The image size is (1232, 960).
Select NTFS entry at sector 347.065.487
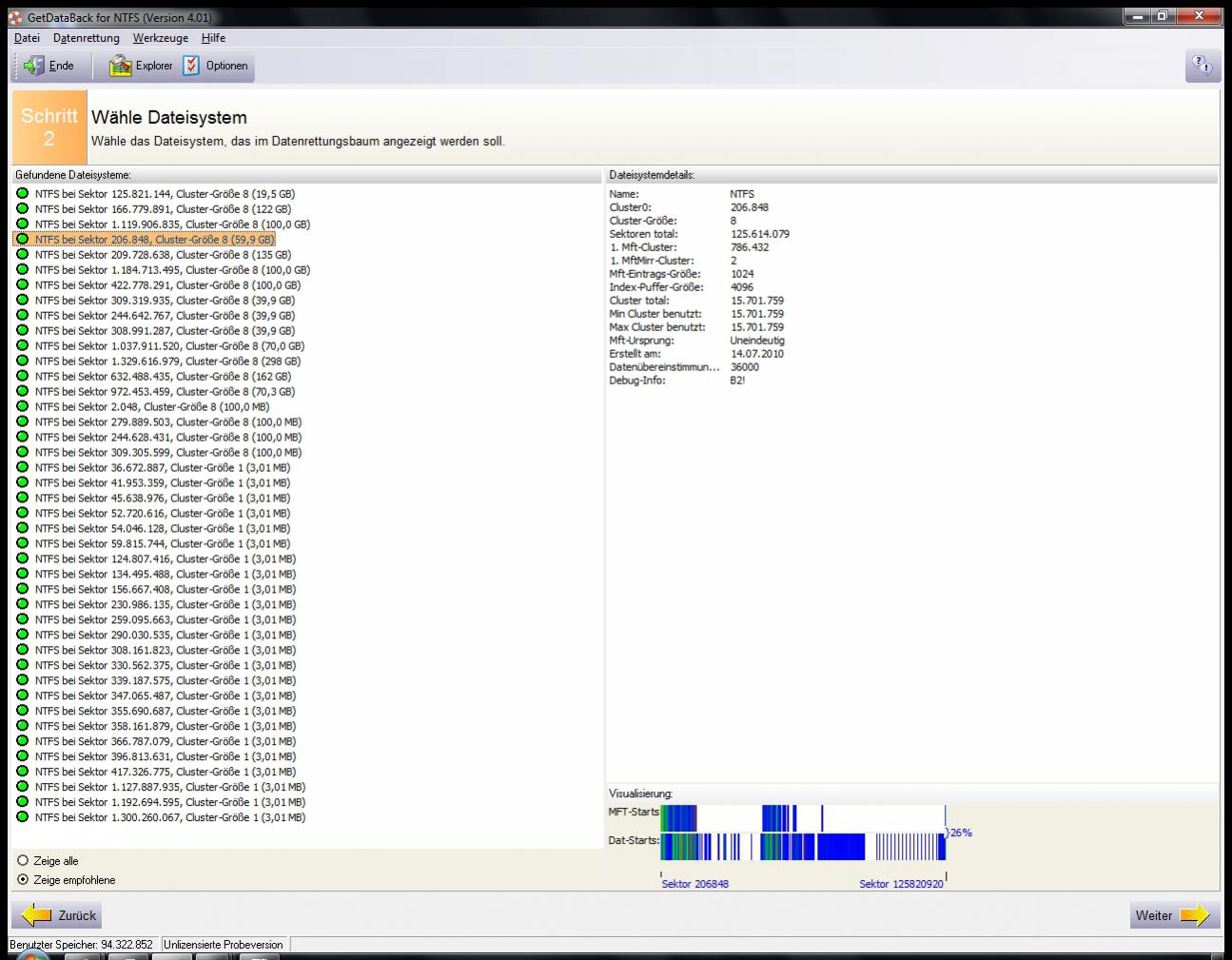(166, 696)
